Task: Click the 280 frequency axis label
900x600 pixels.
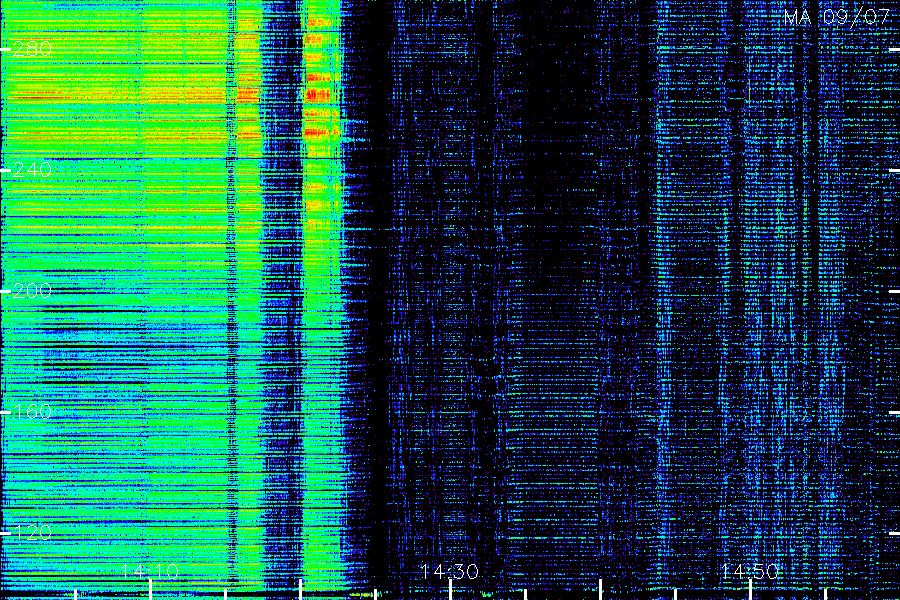Action: [x=32, y=49]
